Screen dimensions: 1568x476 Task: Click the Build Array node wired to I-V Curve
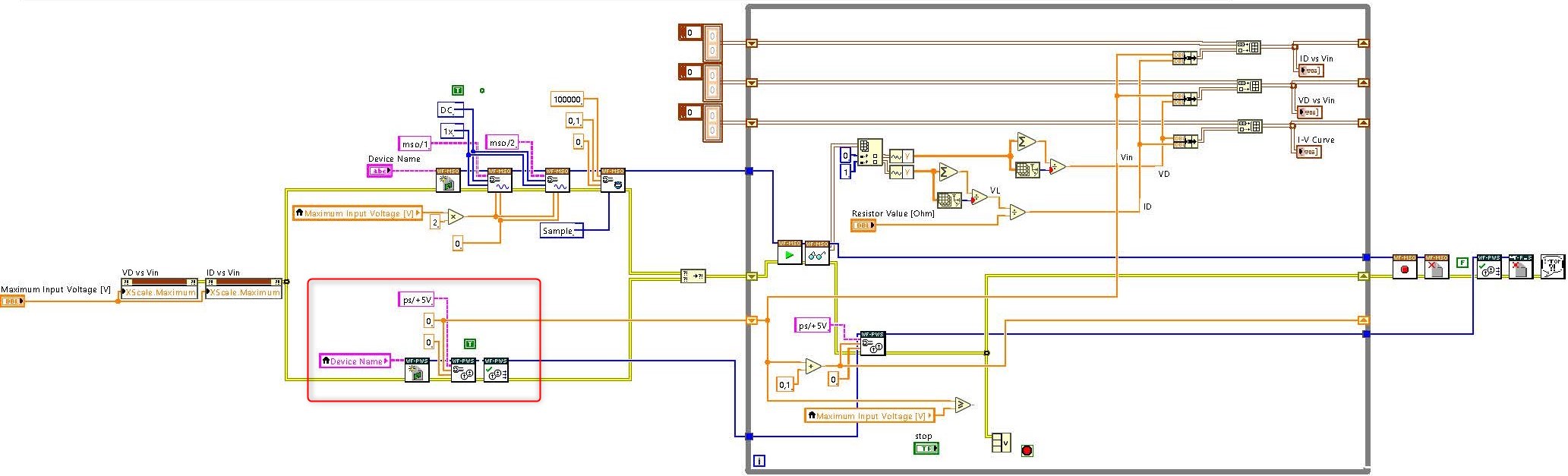tap(1249, 126)
